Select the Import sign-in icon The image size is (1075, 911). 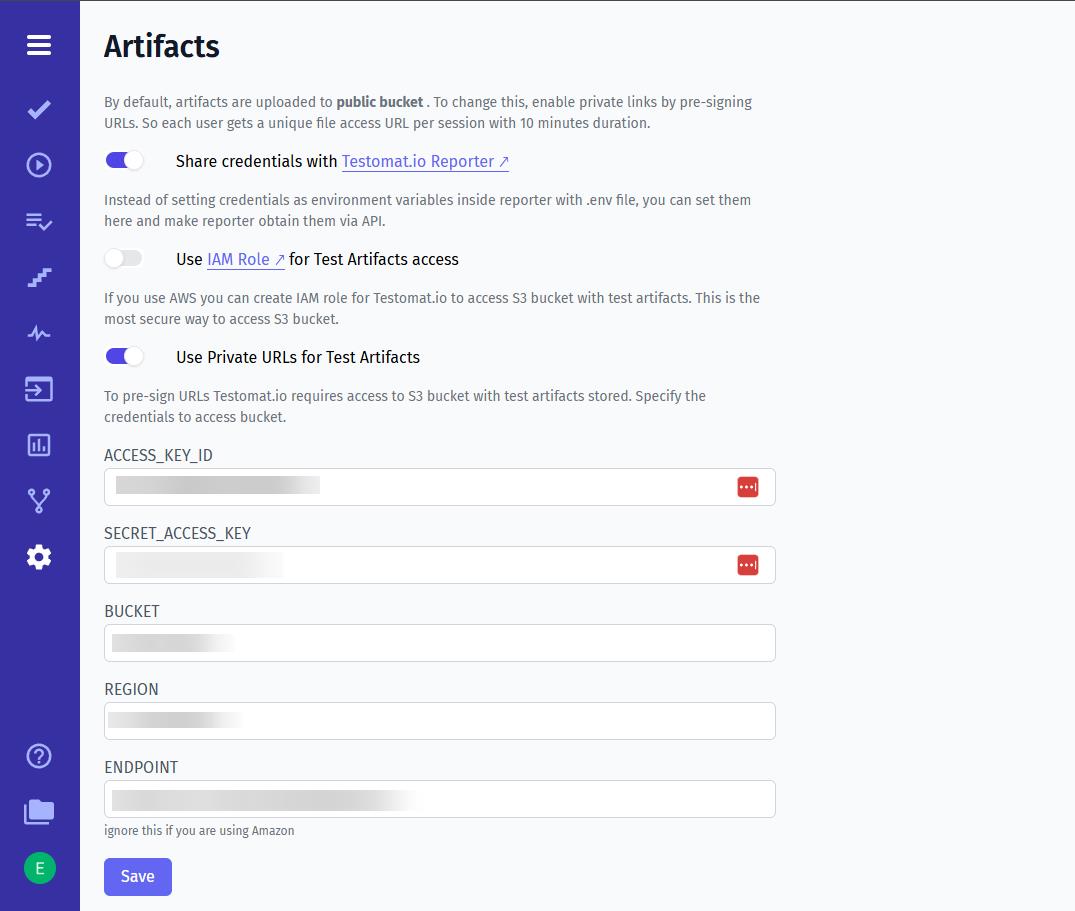[38, 389]
